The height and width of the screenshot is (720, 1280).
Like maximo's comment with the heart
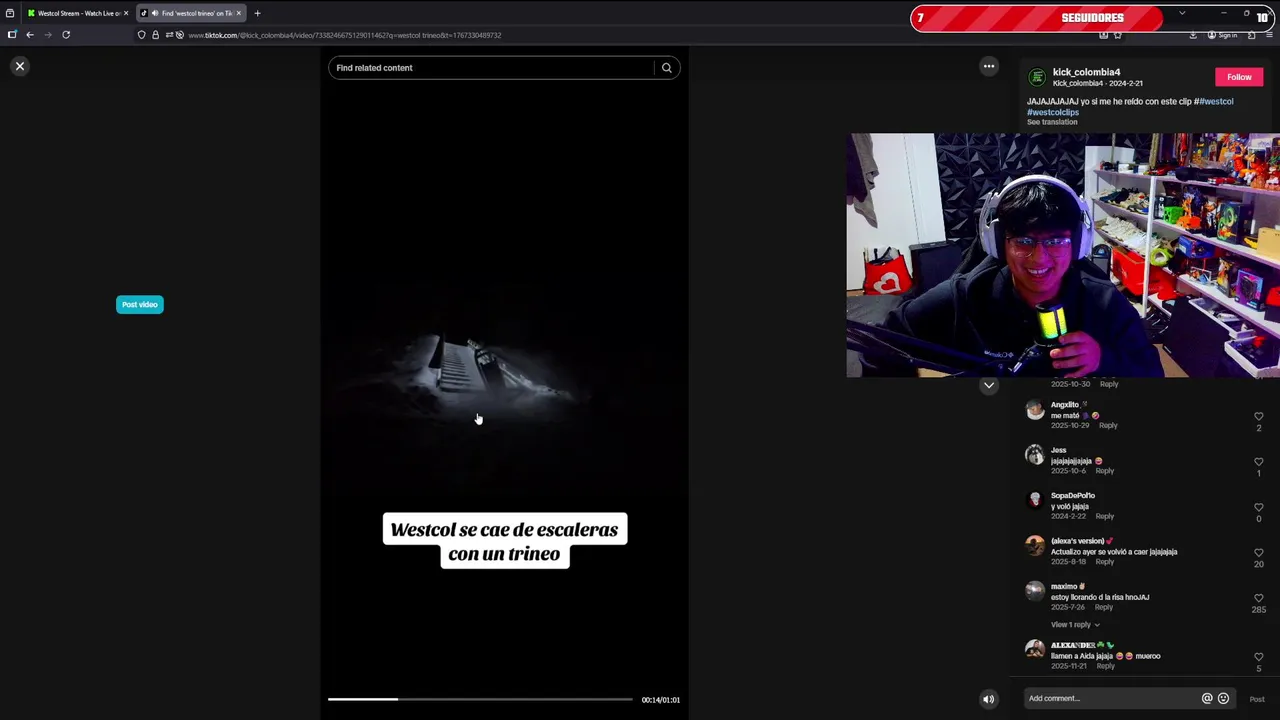coord(1259,598)
